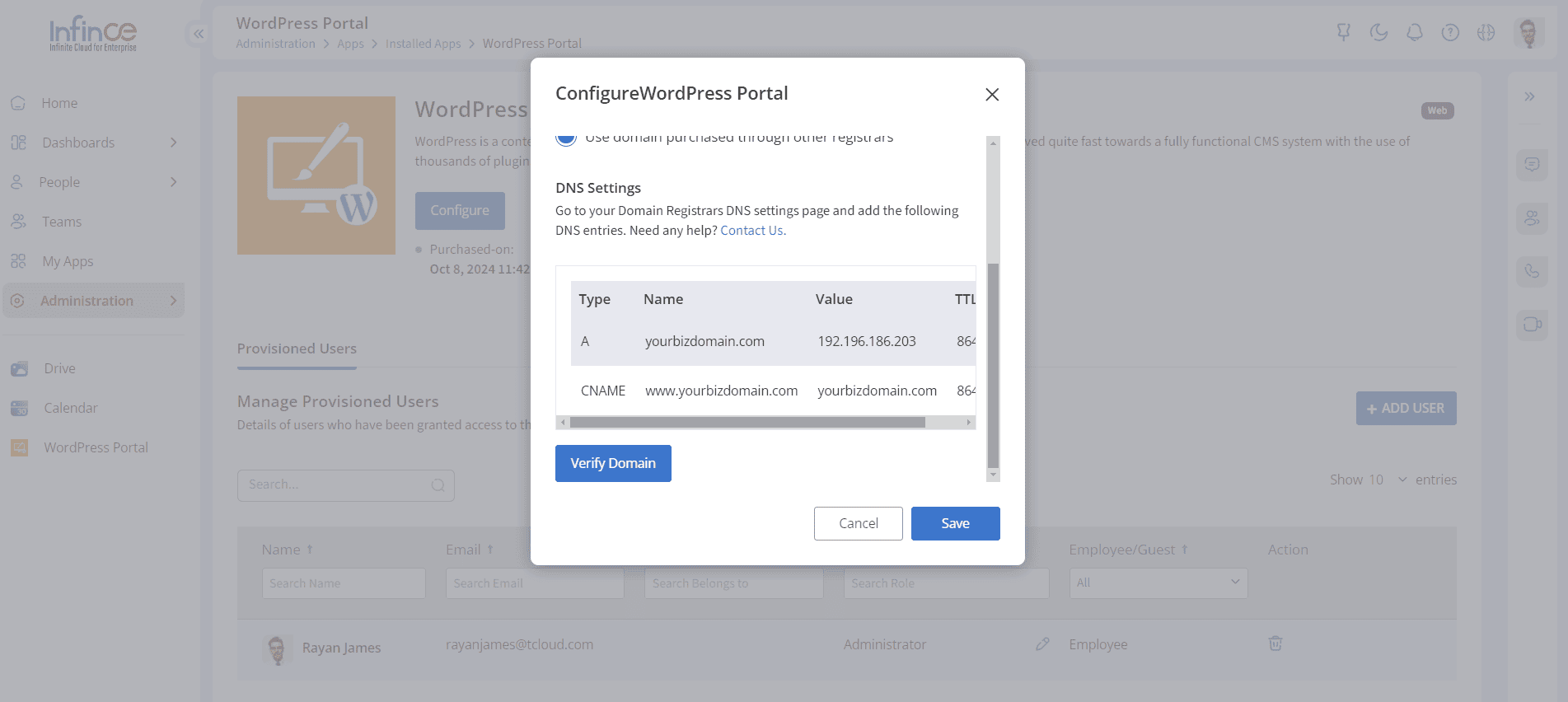
Task: Open notifications bell
Action: [1415, 32]
